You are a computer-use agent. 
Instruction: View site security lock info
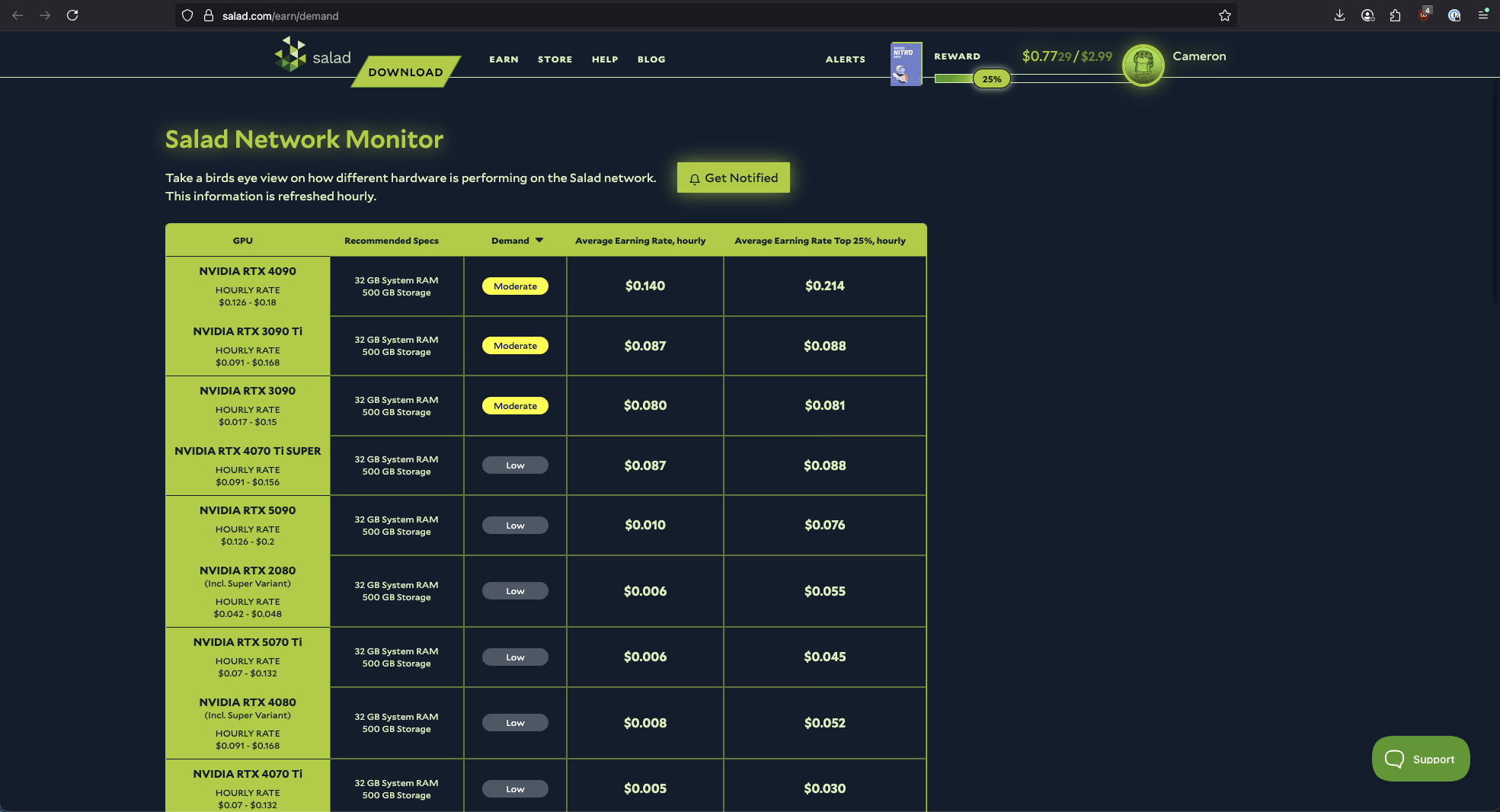pyautogui.click(x=208, y=15)
